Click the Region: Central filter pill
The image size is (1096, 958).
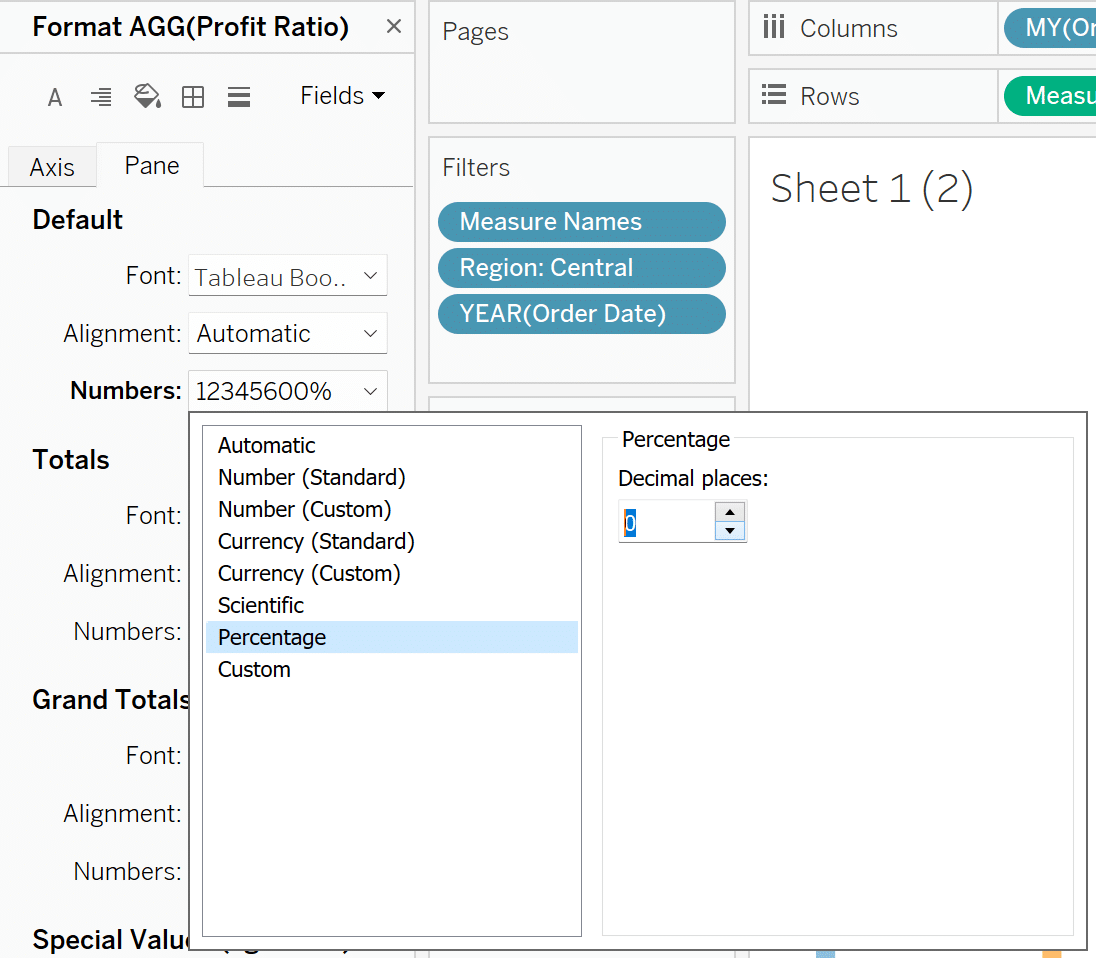pyautogui.click(x=581, y=268)
